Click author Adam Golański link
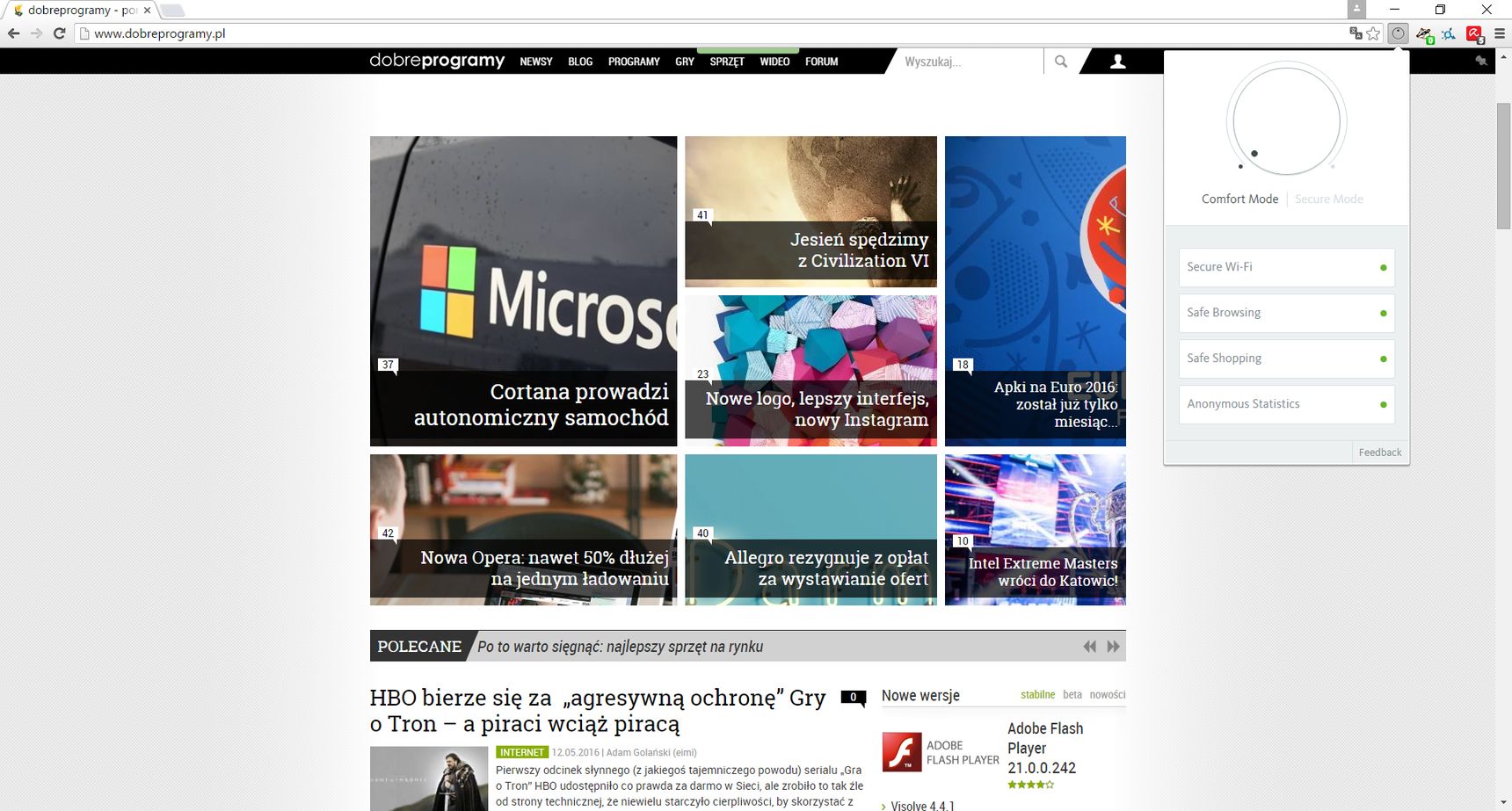1512x811 pixels. tap(651, 752)
